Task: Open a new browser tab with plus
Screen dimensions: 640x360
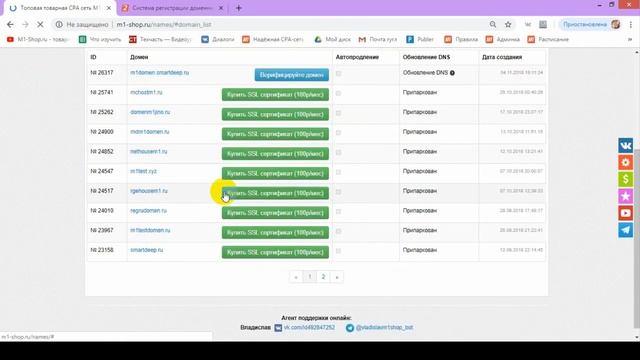Action: coord(239,8)
